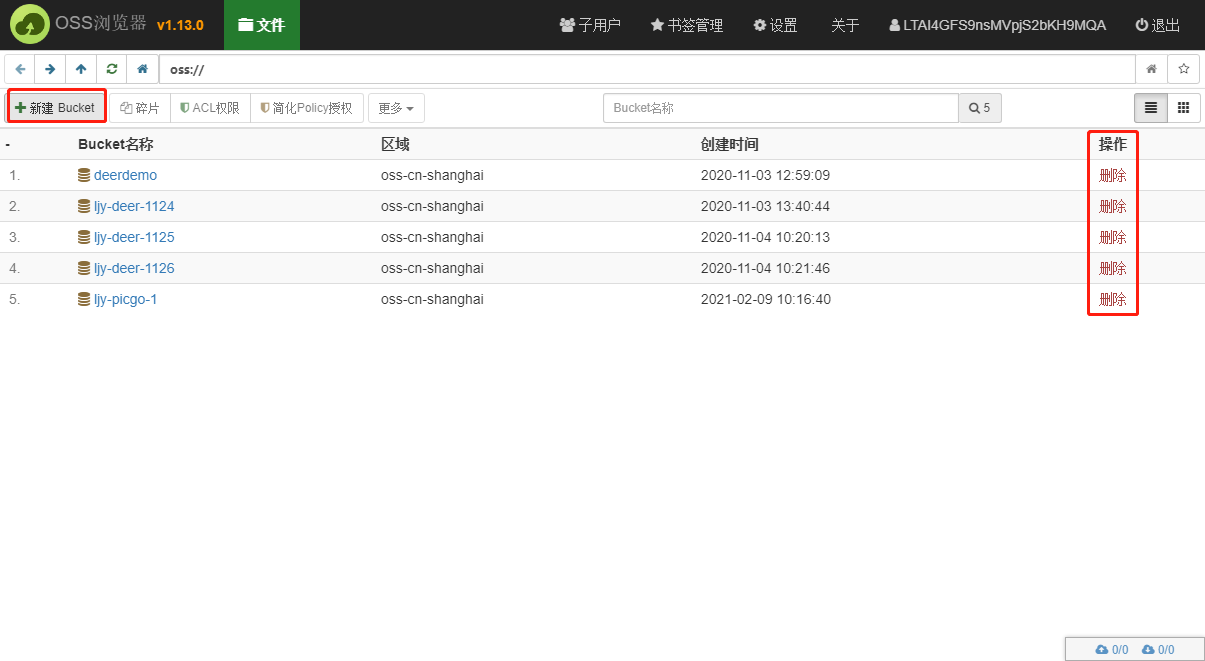The width and height of the screenshot is (1205, 661).
Task: Open 书签管理
Action: tap(686, 25)
